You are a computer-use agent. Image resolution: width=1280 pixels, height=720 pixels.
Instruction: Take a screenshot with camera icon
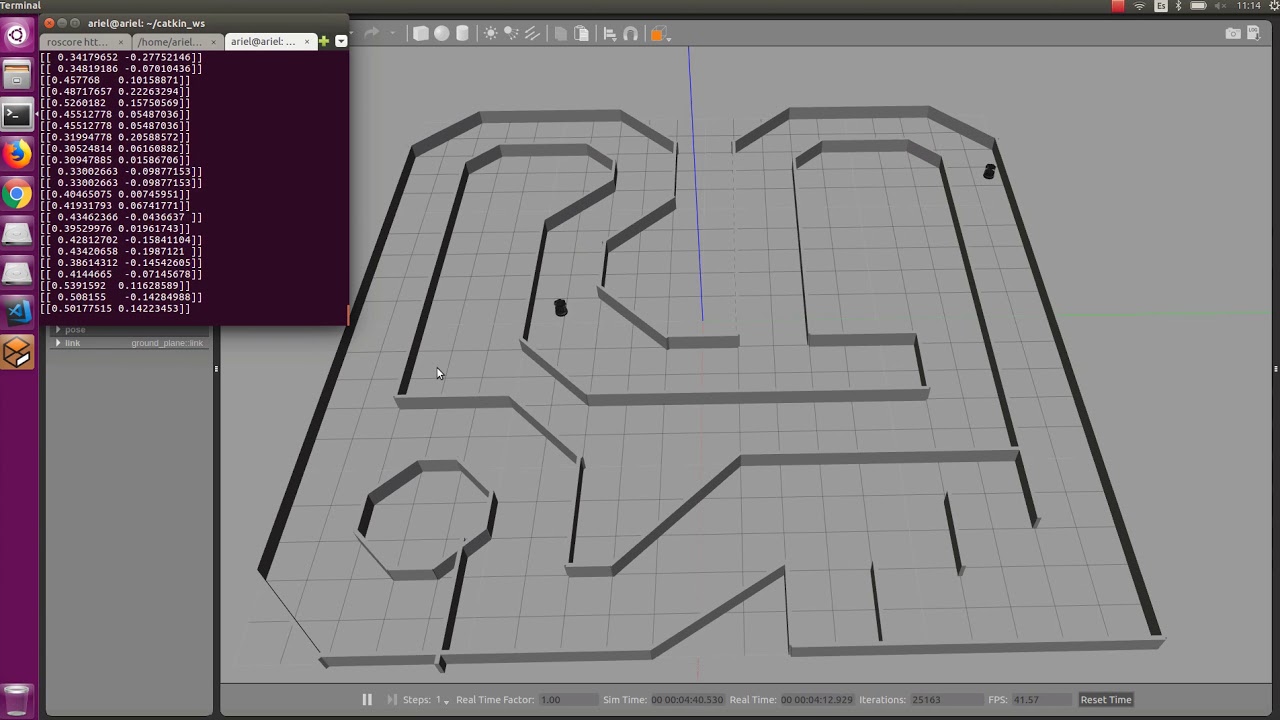pyautogui.click(x=1233, y=33)
